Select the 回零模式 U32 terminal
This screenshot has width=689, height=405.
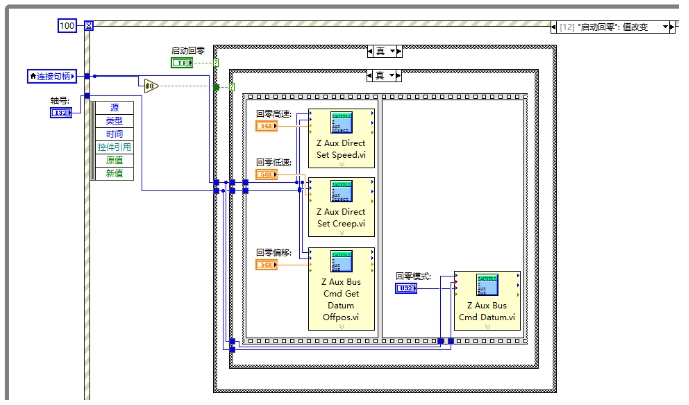[x=406, y=288]
